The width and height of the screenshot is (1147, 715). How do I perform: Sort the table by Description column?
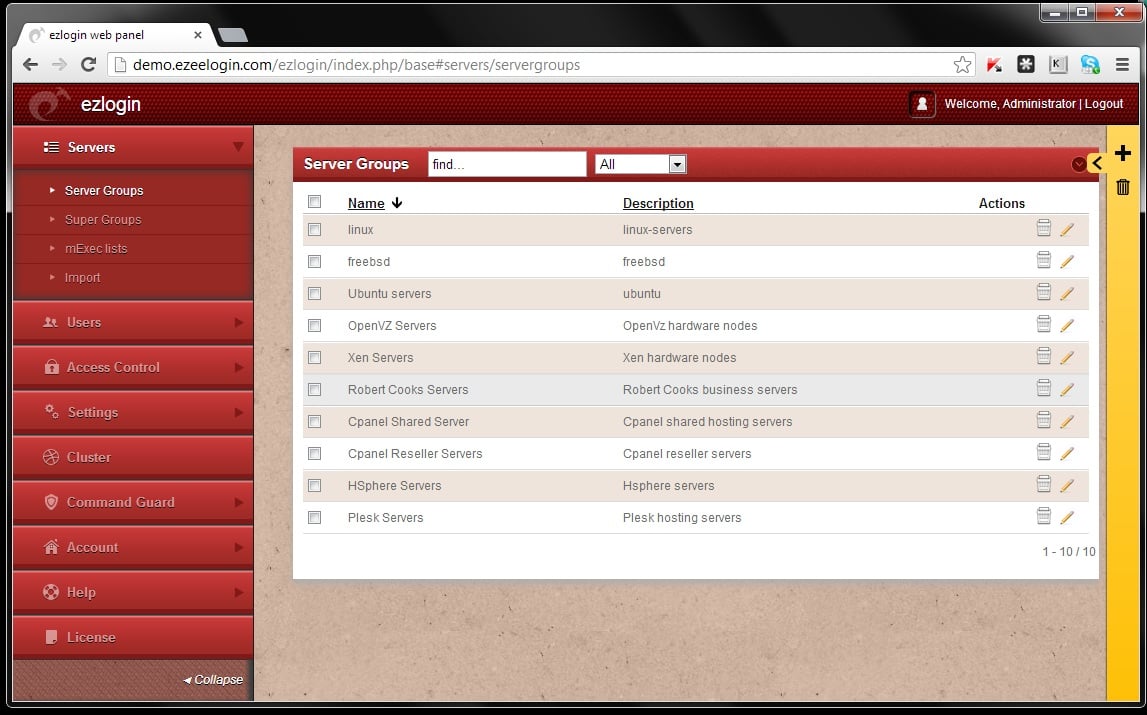tap(658, 203)
